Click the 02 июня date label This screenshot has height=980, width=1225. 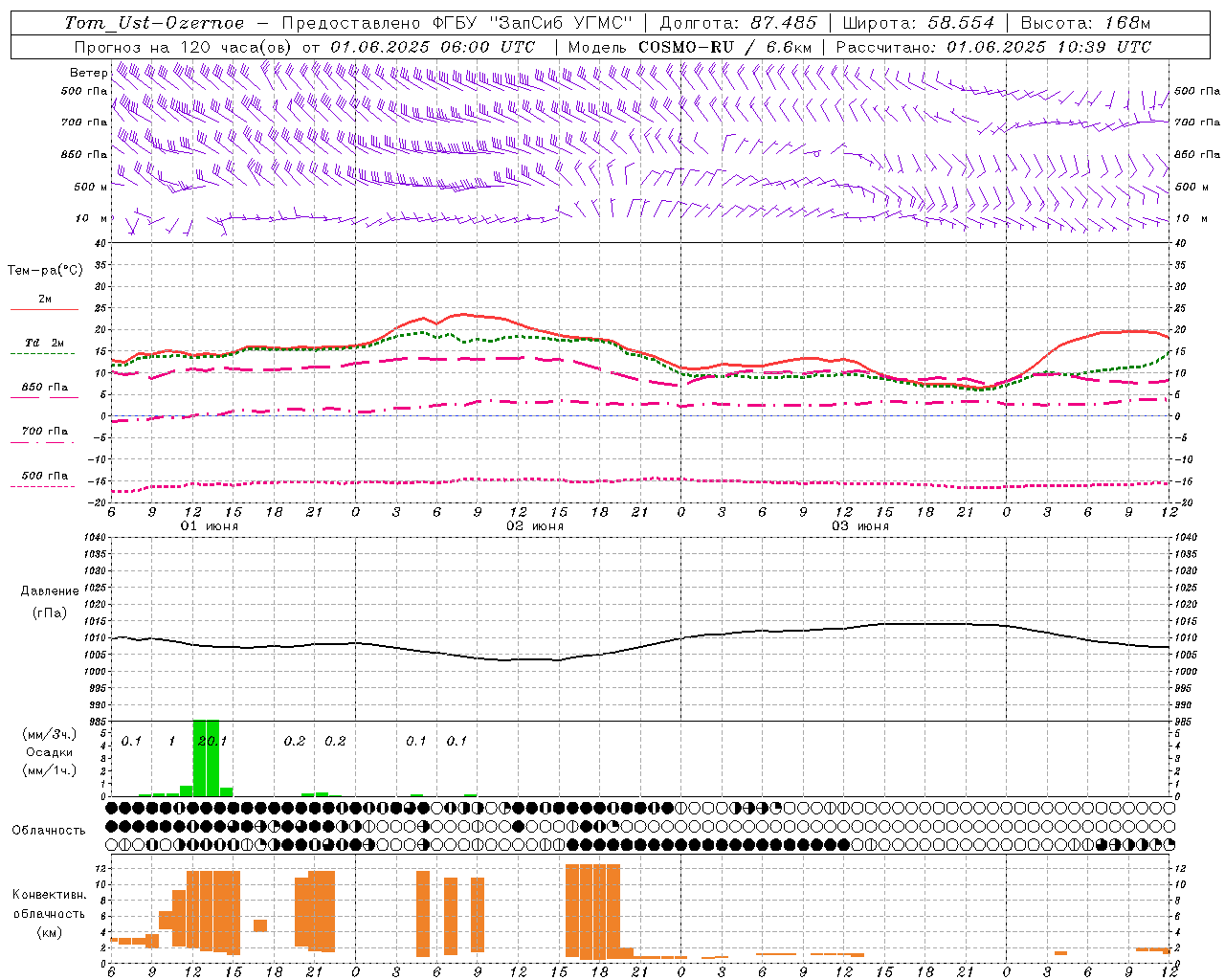click(535, 526)
